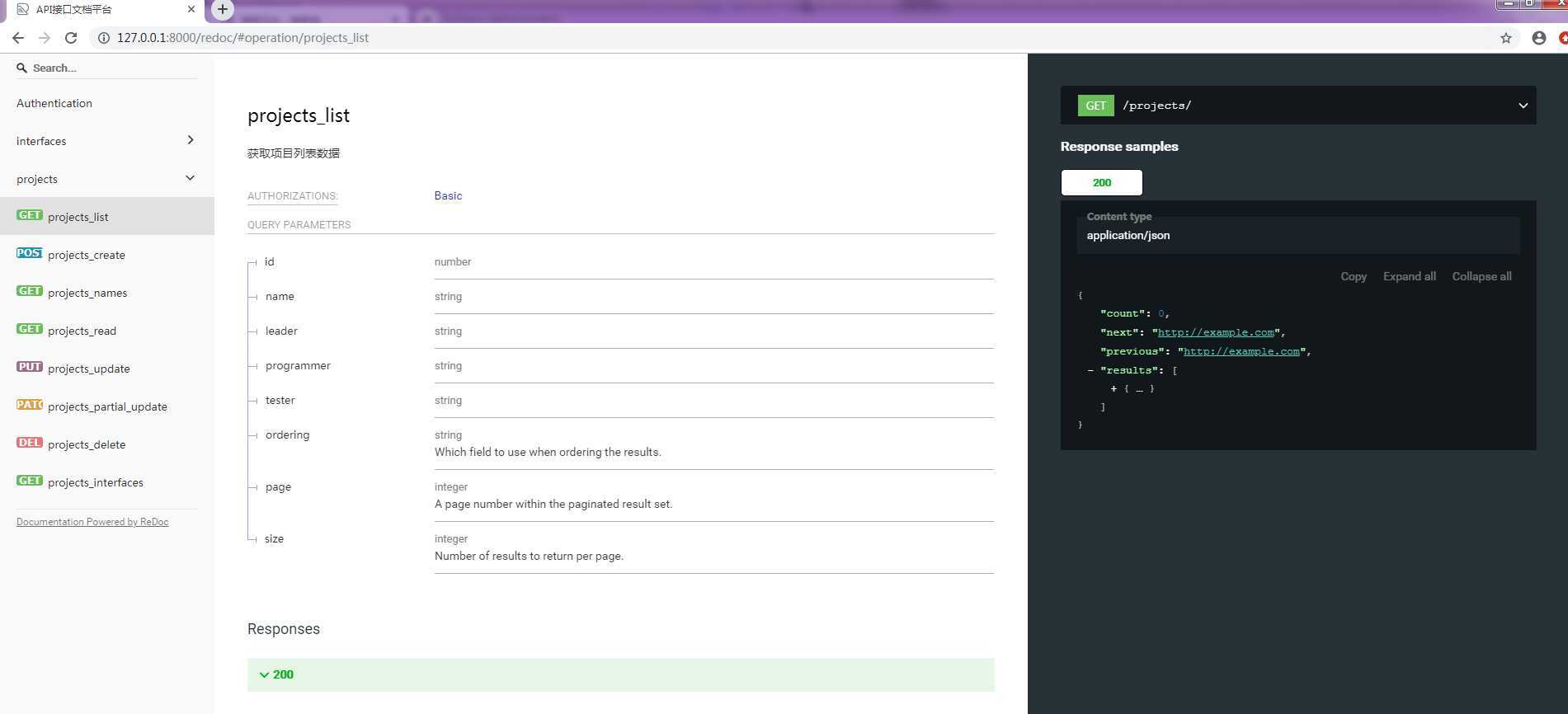
Task: Open projects_list in the sidebar
Action: click(78, 217)
